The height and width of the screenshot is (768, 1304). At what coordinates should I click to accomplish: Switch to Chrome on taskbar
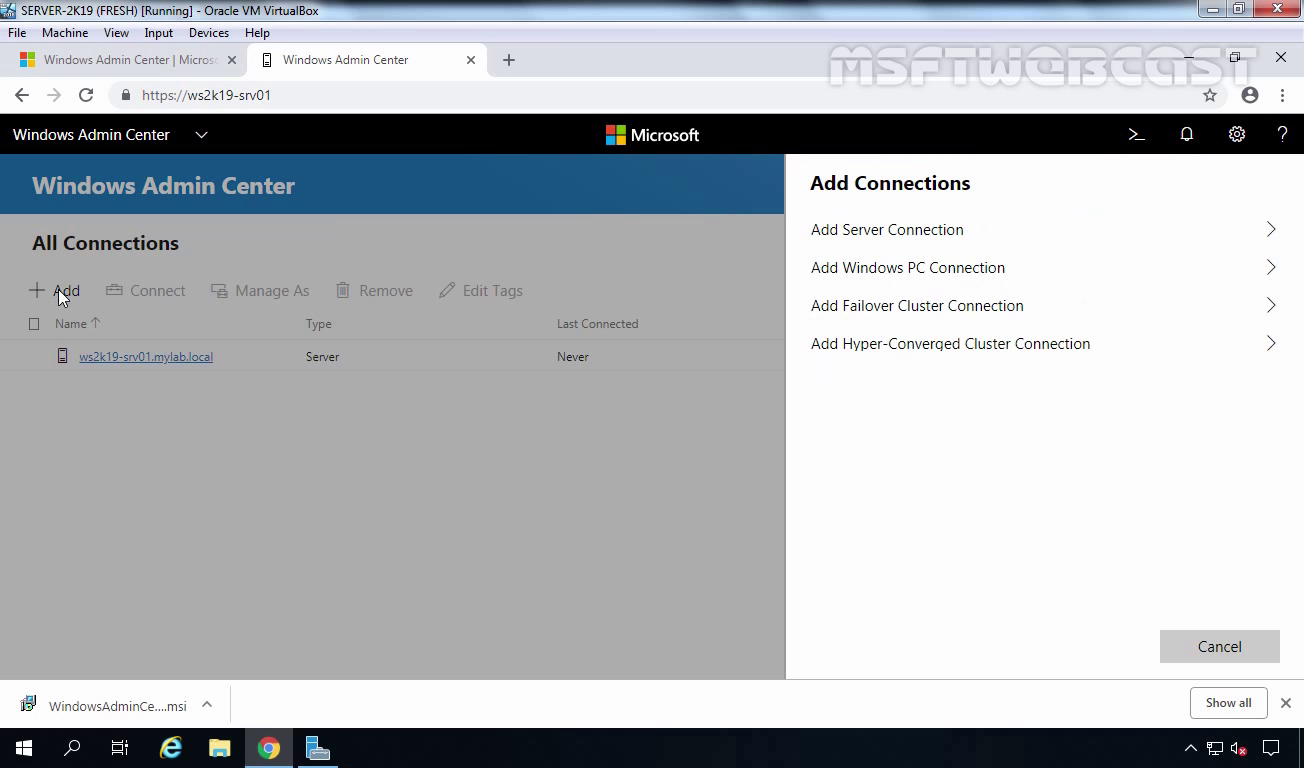269,748
